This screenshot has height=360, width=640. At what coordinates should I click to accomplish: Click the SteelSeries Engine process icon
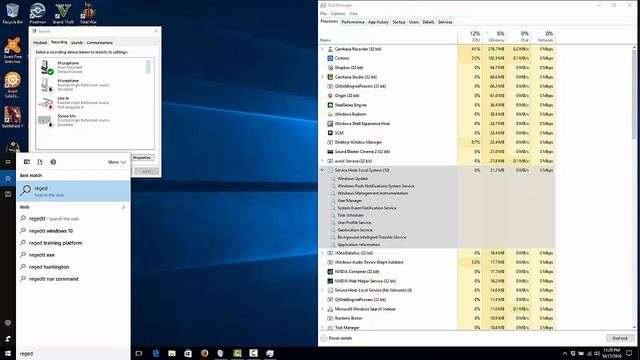[x=330, y=105]
